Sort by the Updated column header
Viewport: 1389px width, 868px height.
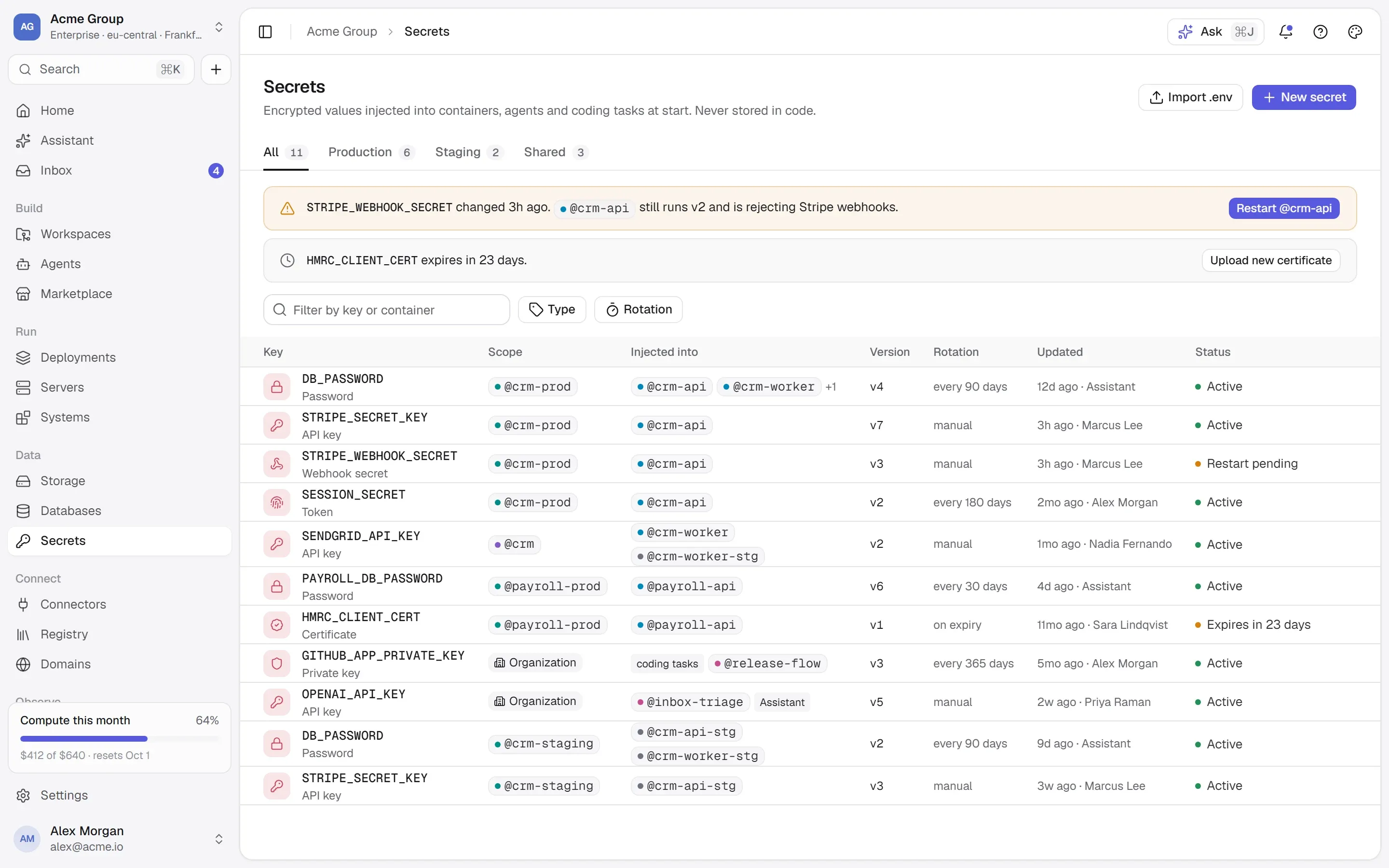pos(1060,352)
